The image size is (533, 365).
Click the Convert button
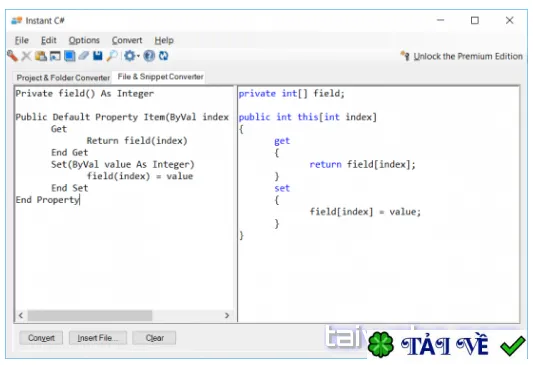click(41, 338)
